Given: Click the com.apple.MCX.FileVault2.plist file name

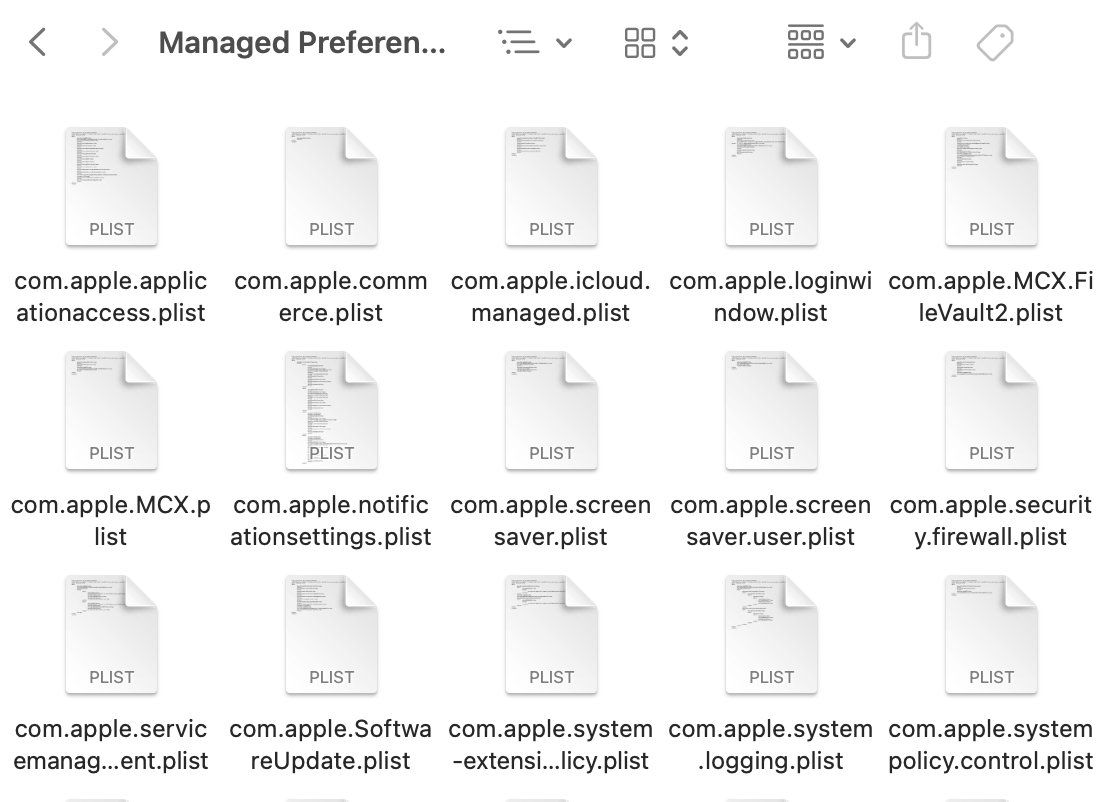Looking at the screenshot, I should click(x=991, y=297).
